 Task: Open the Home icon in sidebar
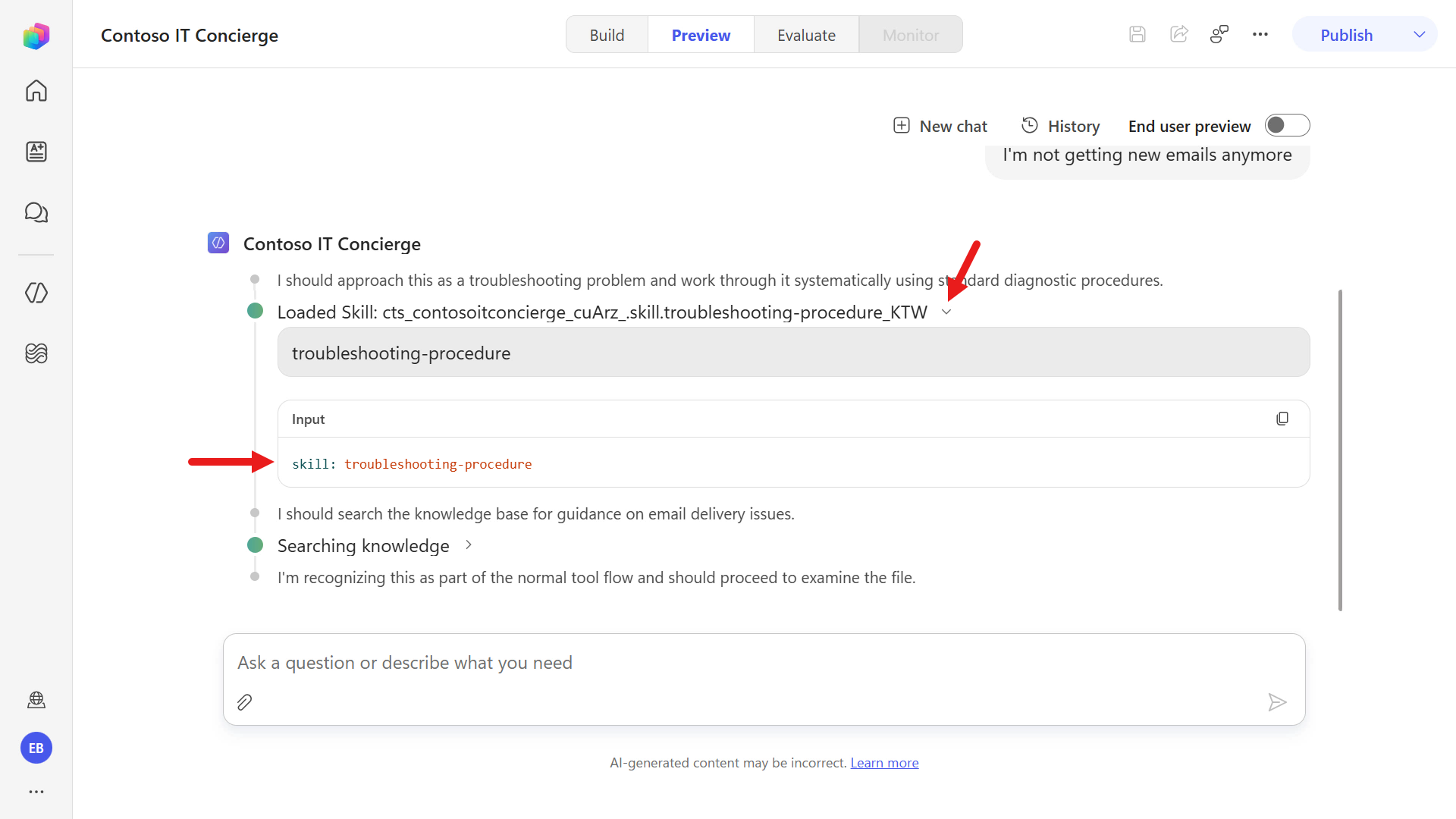[36, 91]
